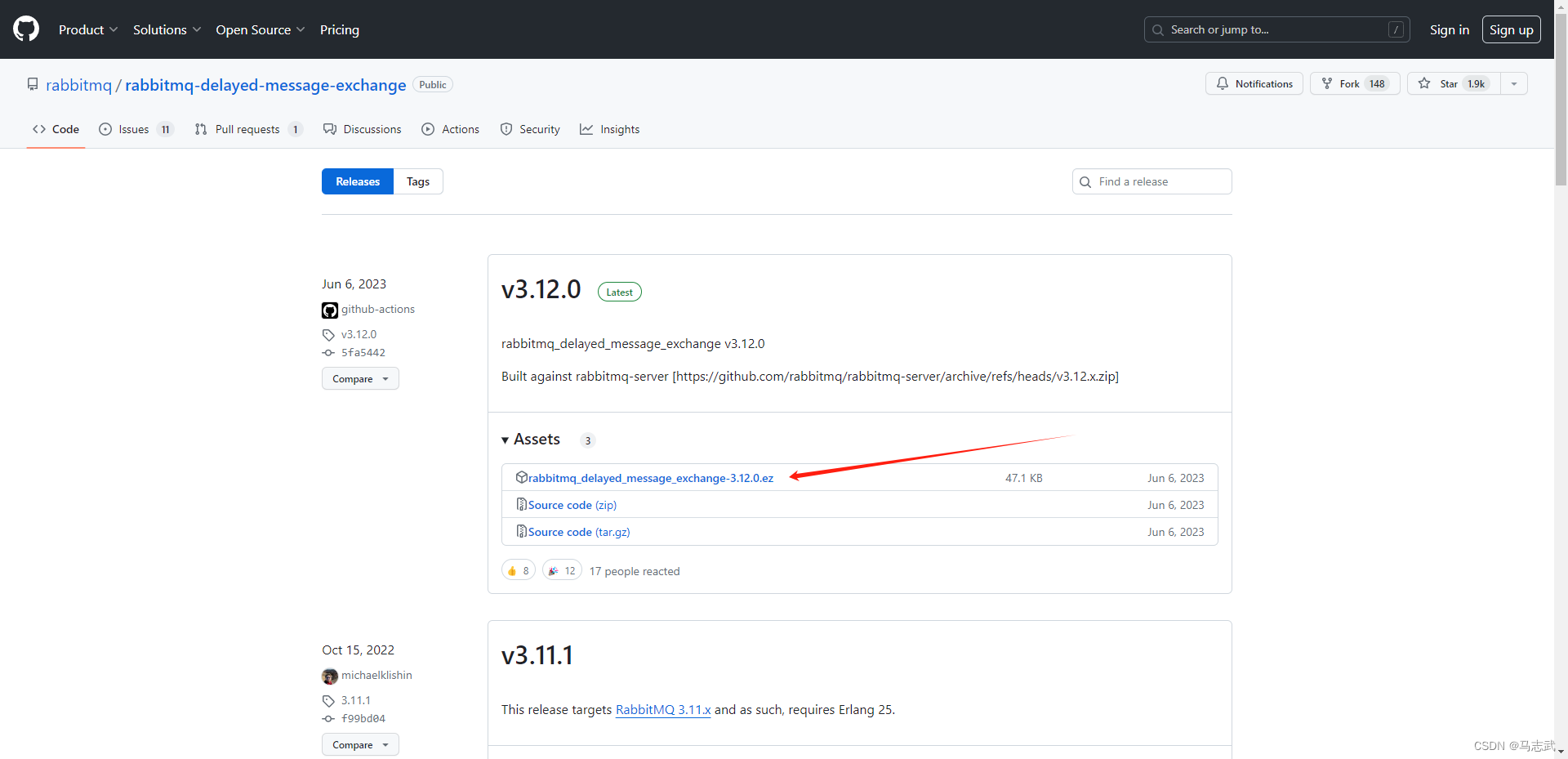Open the v3.11.1 release title
Screen dimensions: 1568x759
coord(537,655)
